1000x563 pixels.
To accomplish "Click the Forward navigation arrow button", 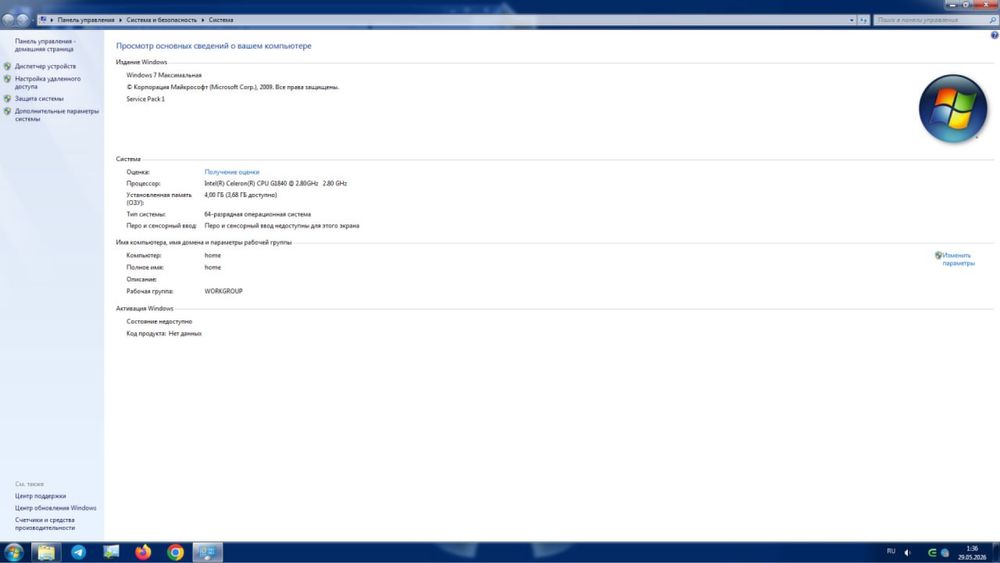I will [22, 20].
